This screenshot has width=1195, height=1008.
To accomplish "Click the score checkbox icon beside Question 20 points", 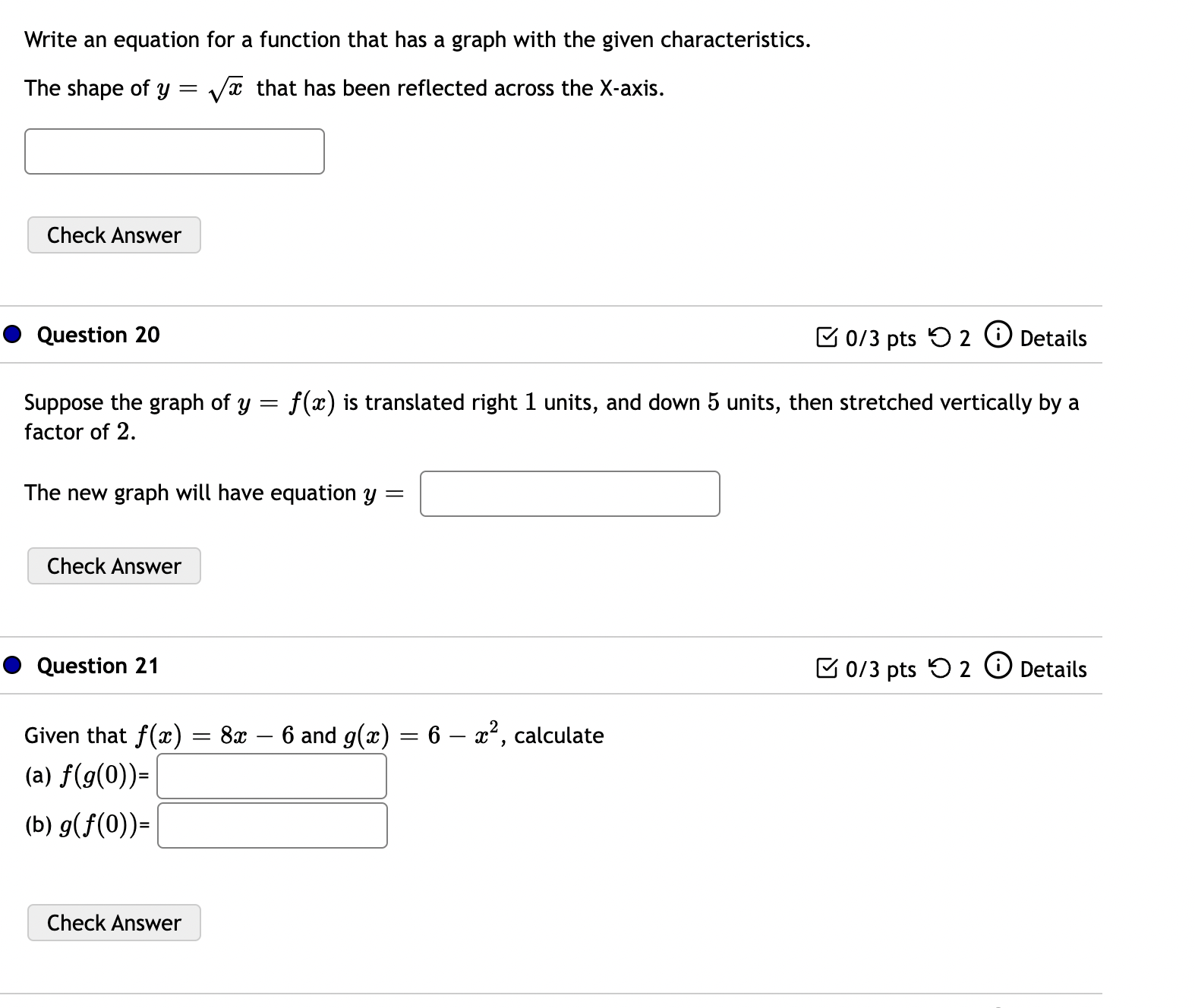I will click(x=834, y=337).
